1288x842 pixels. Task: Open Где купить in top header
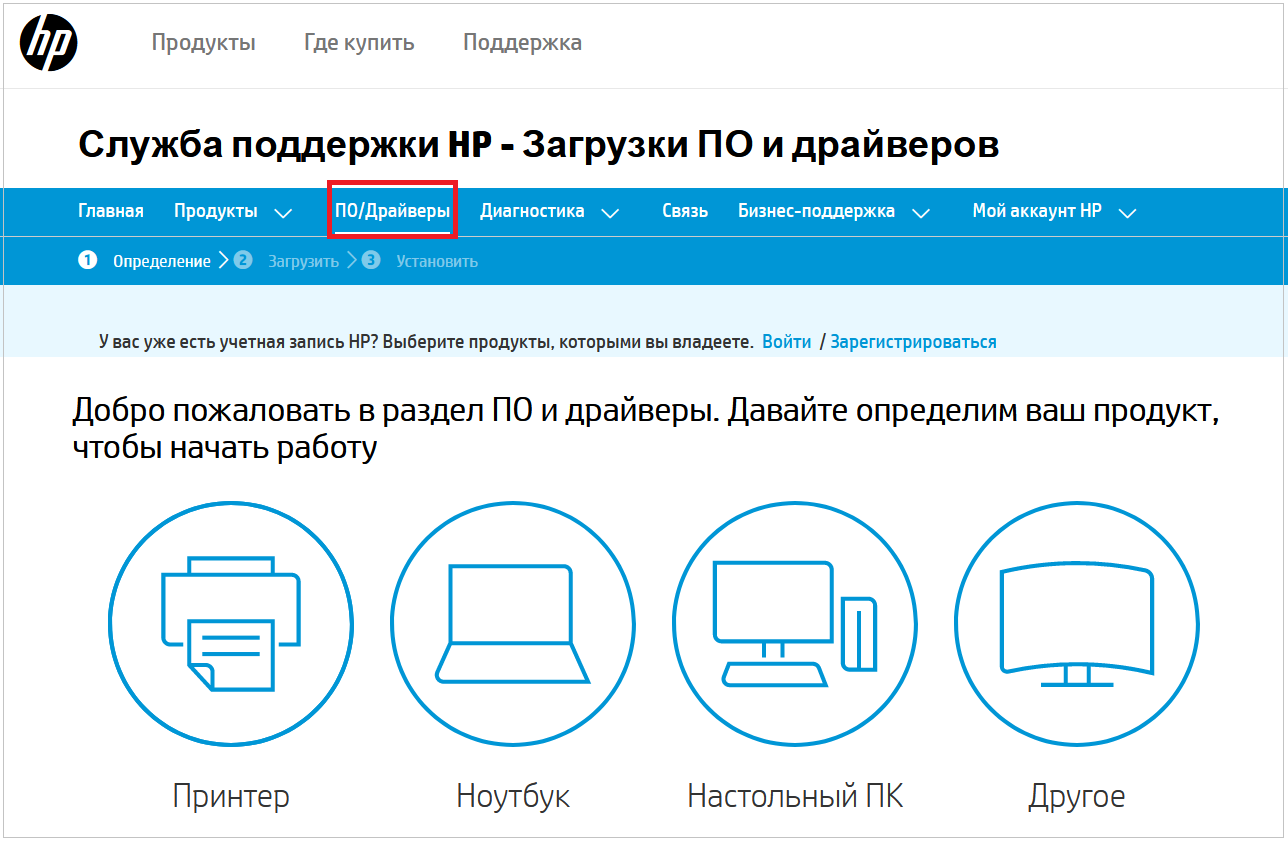359,43
